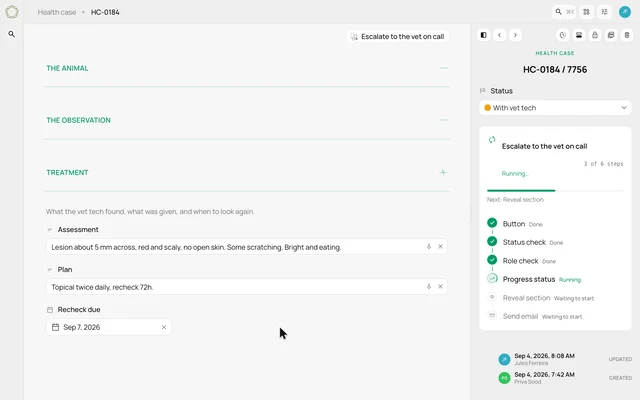Expand The Animal section

(x=444, y=68)
